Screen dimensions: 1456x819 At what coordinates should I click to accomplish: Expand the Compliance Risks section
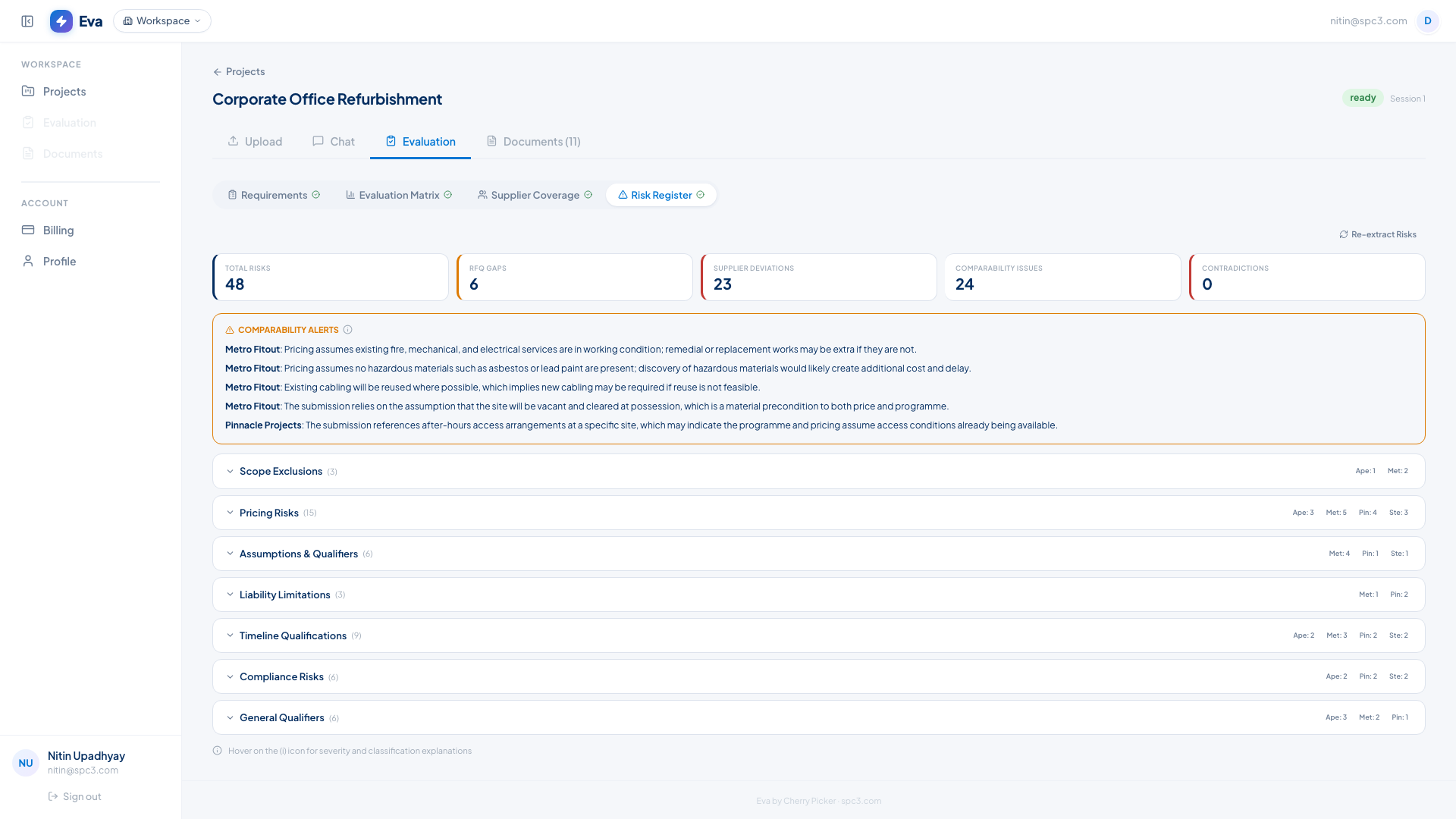(x=818, y=676)
